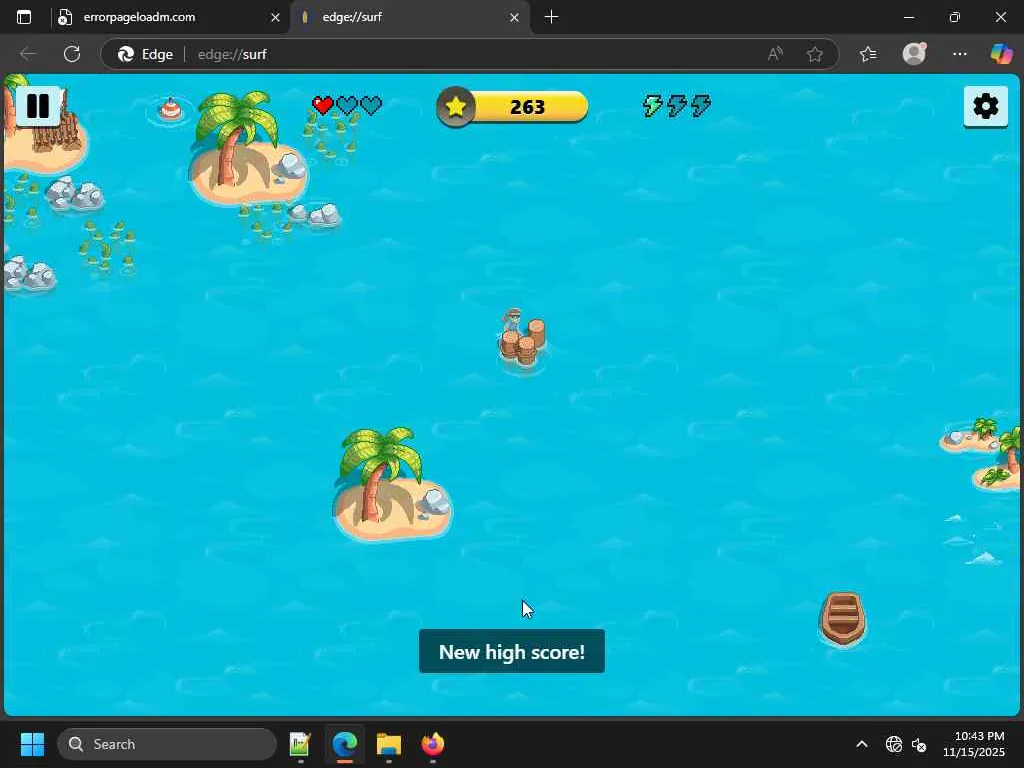
Task: Open the tab actions menu icon
Action: (x=24, y=17)
